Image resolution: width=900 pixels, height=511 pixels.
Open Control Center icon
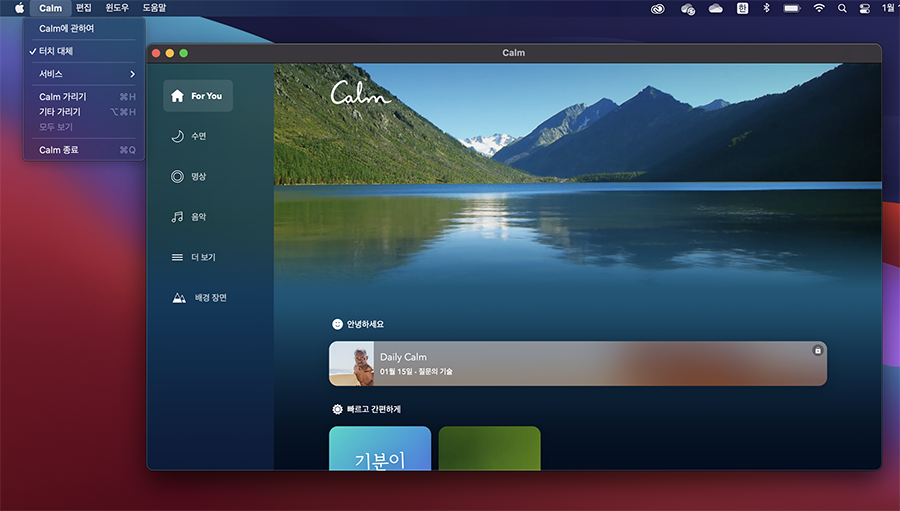pyautogui.click(x=864, y=8)
